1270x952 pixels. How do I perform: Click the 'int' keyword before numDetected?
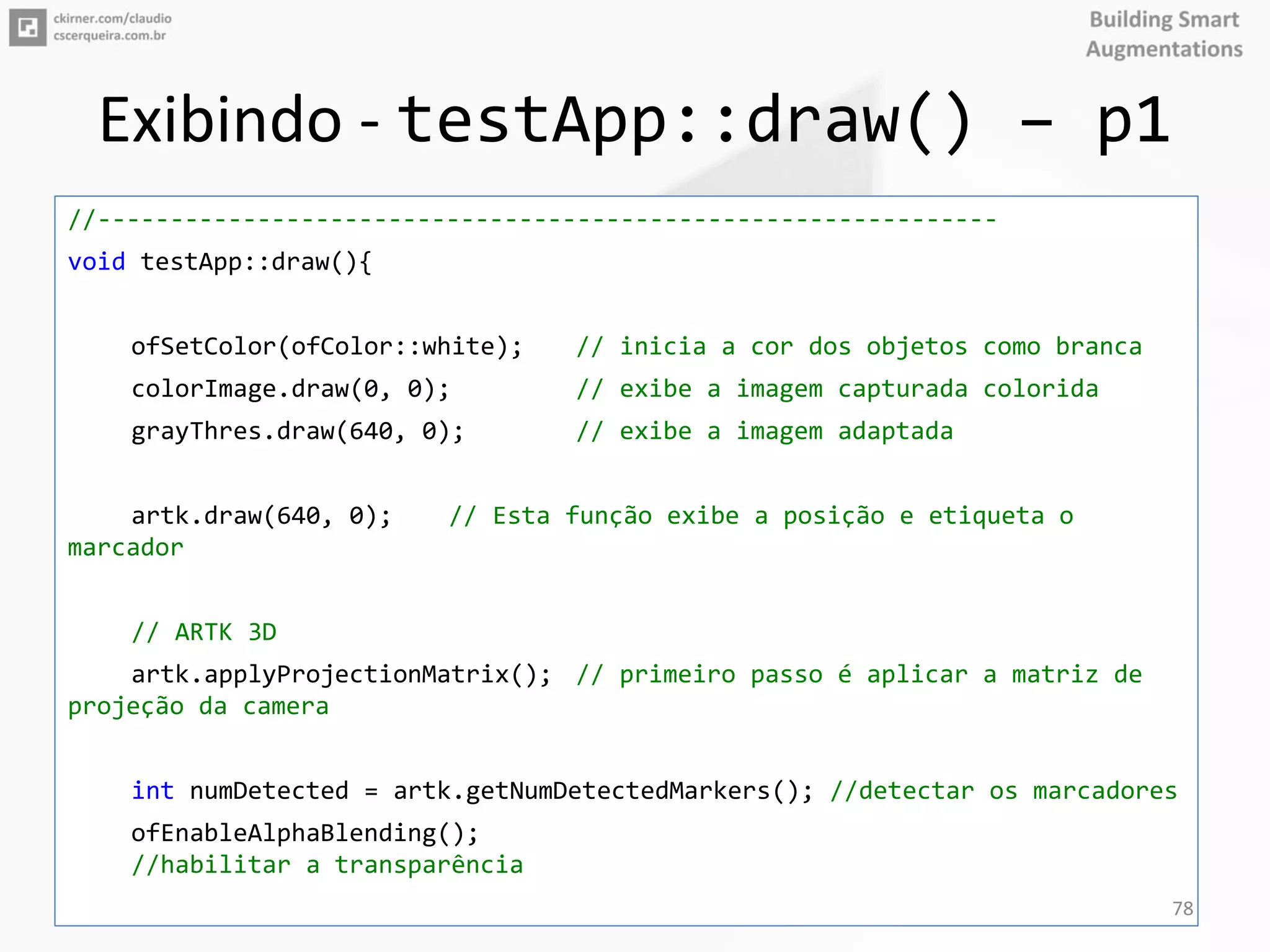153,790
